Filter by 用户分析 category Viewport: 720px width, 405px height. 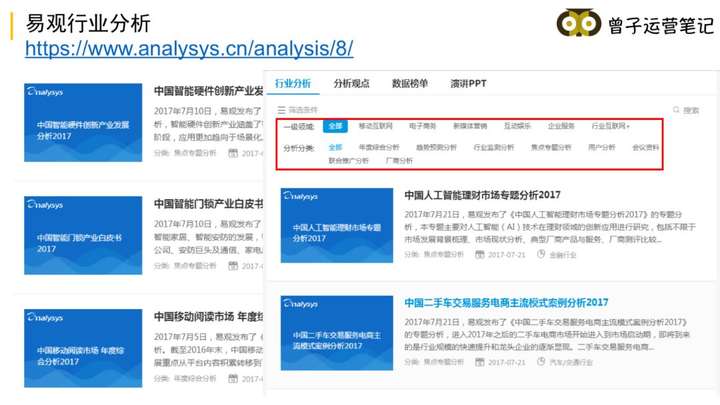[602, 147]
